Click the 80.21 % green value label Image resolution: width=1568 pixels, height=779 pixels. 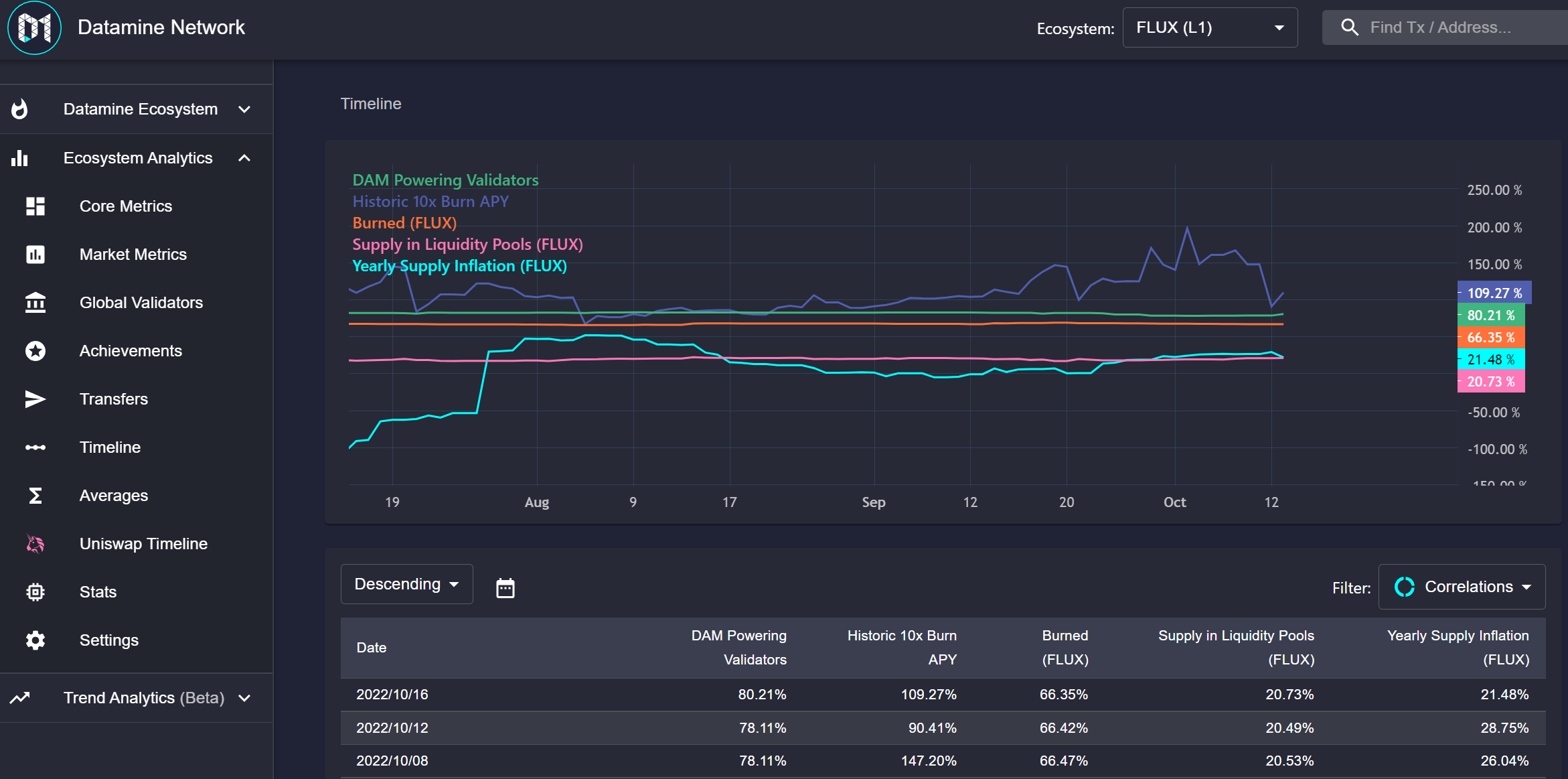click(x=1491, y=315)
